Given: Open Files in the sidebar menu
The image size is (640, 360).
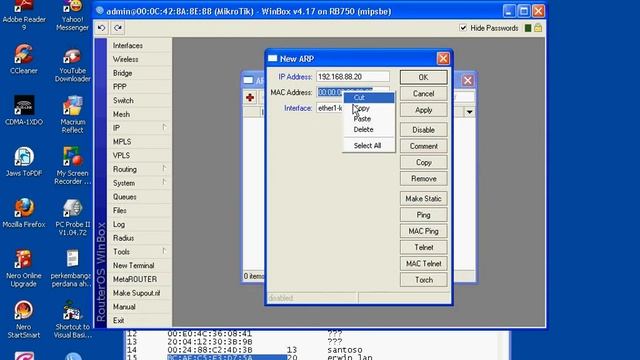Looking at the screenshot, I should [x=140, y=211].
